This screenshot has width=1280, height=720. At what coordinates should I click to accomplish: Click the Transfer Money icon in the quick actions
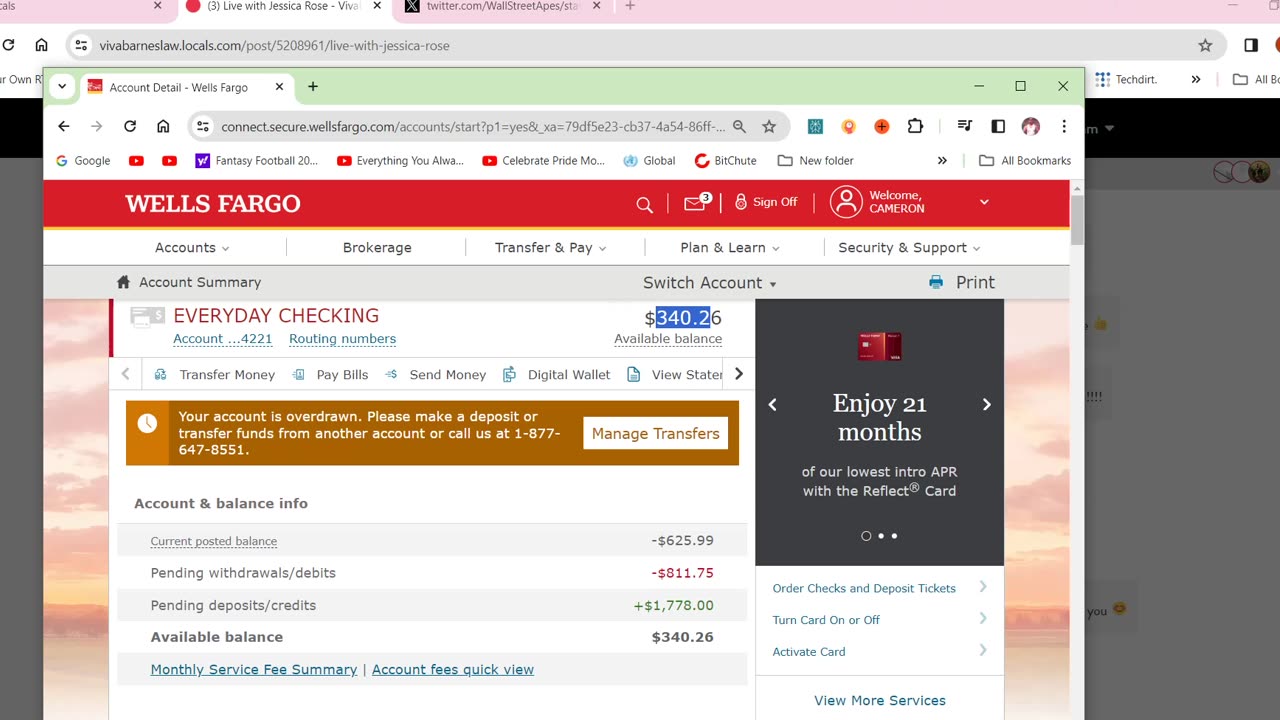[160, 374]
